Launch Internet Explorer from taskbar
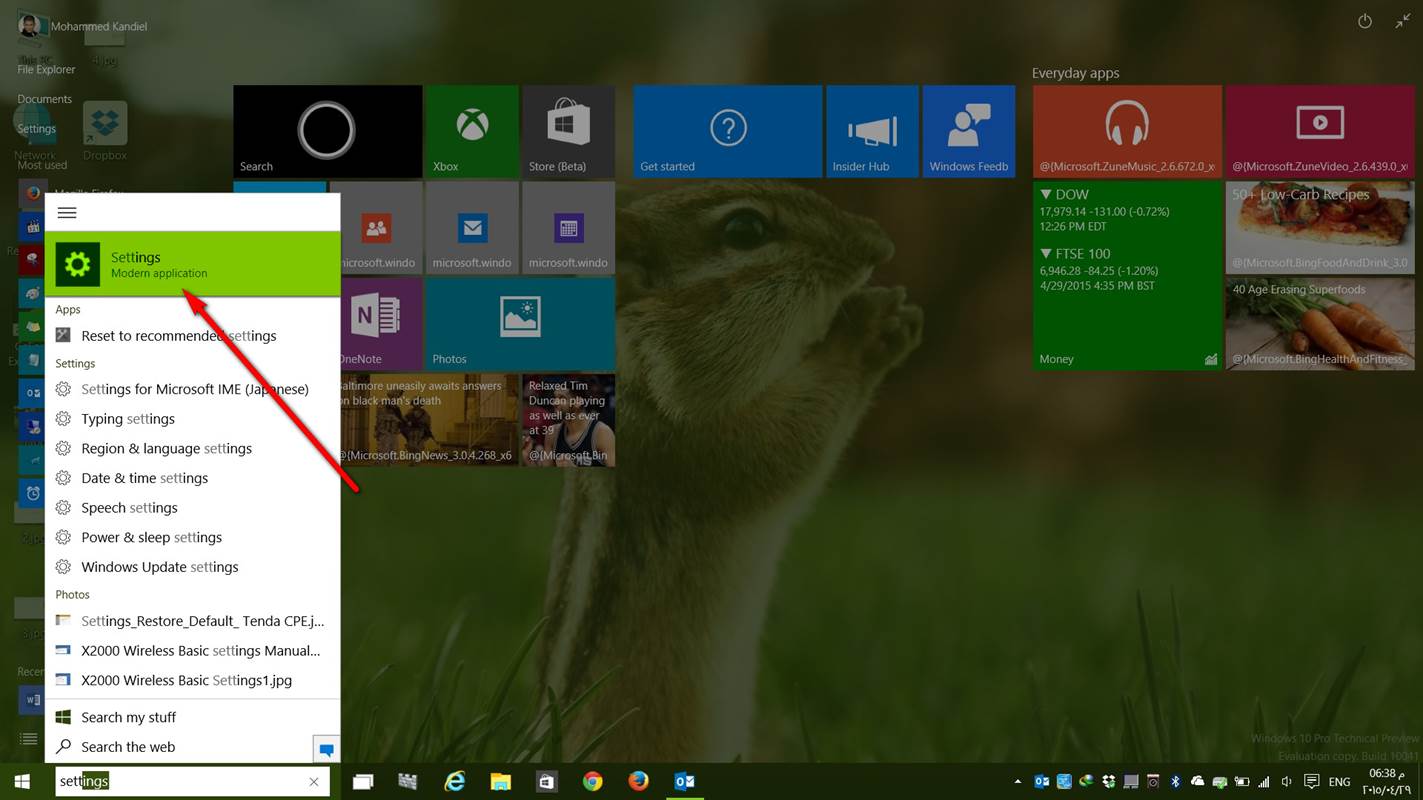Image resolution: width=1423 pixels, height=800 pixels. [455, 782]
